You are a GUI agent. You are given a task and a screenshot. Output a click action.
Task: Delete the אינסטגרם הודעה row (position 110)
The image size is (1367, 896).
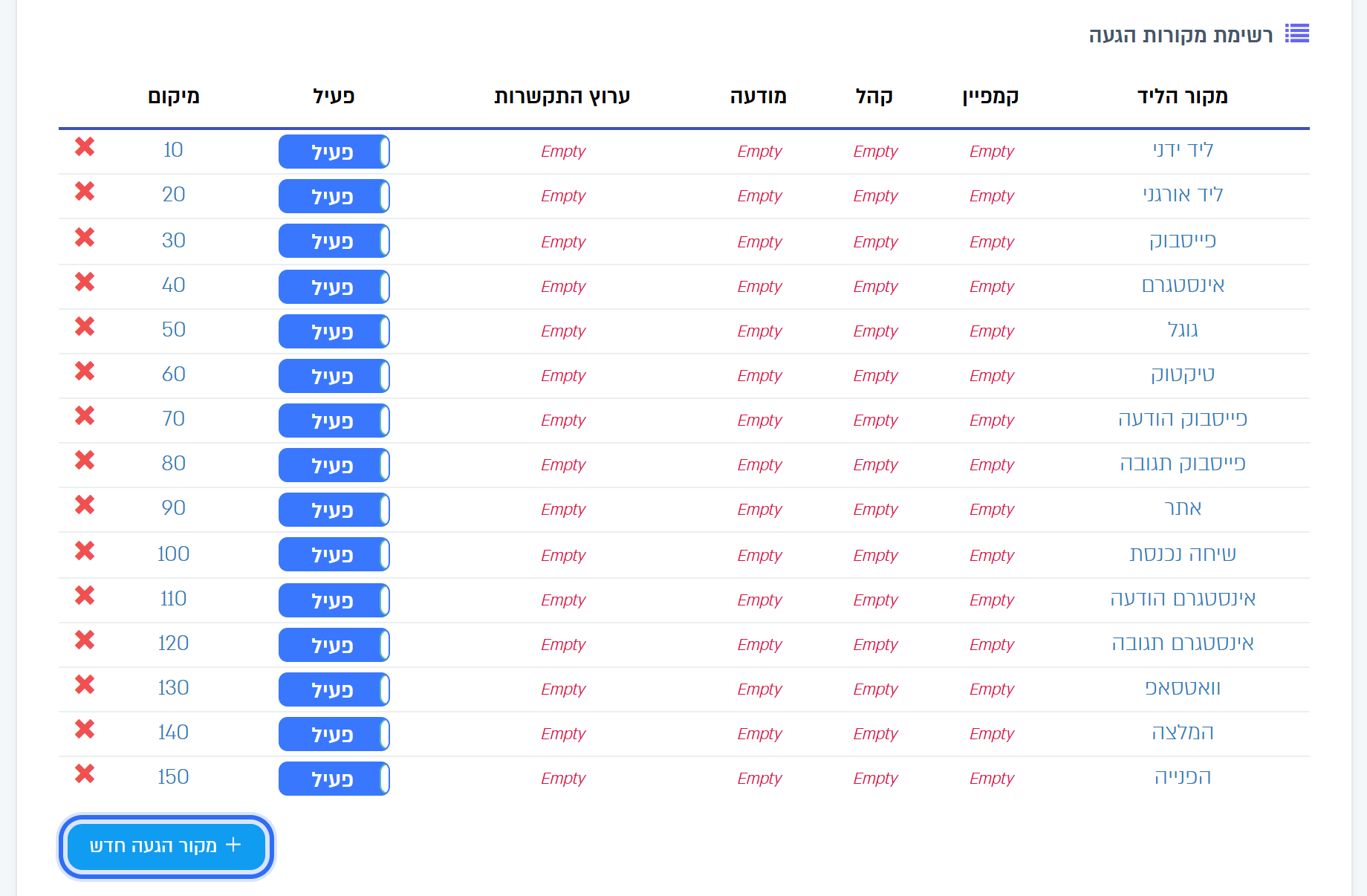tap(85, 596)
